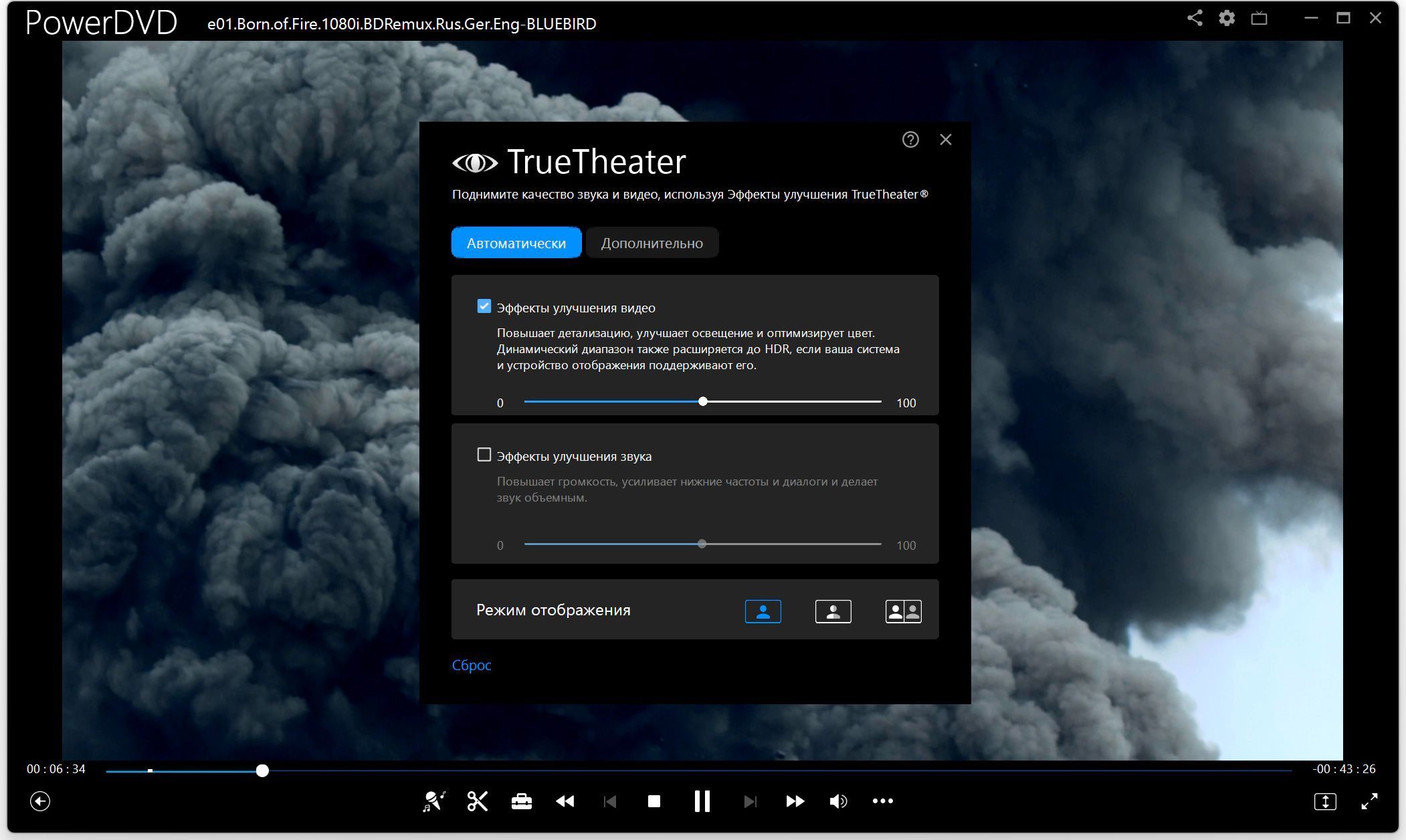The width and height of the screenshot is (1406, 840).
Task: Open the share menu in title bar
Action: click(1195, 18)
